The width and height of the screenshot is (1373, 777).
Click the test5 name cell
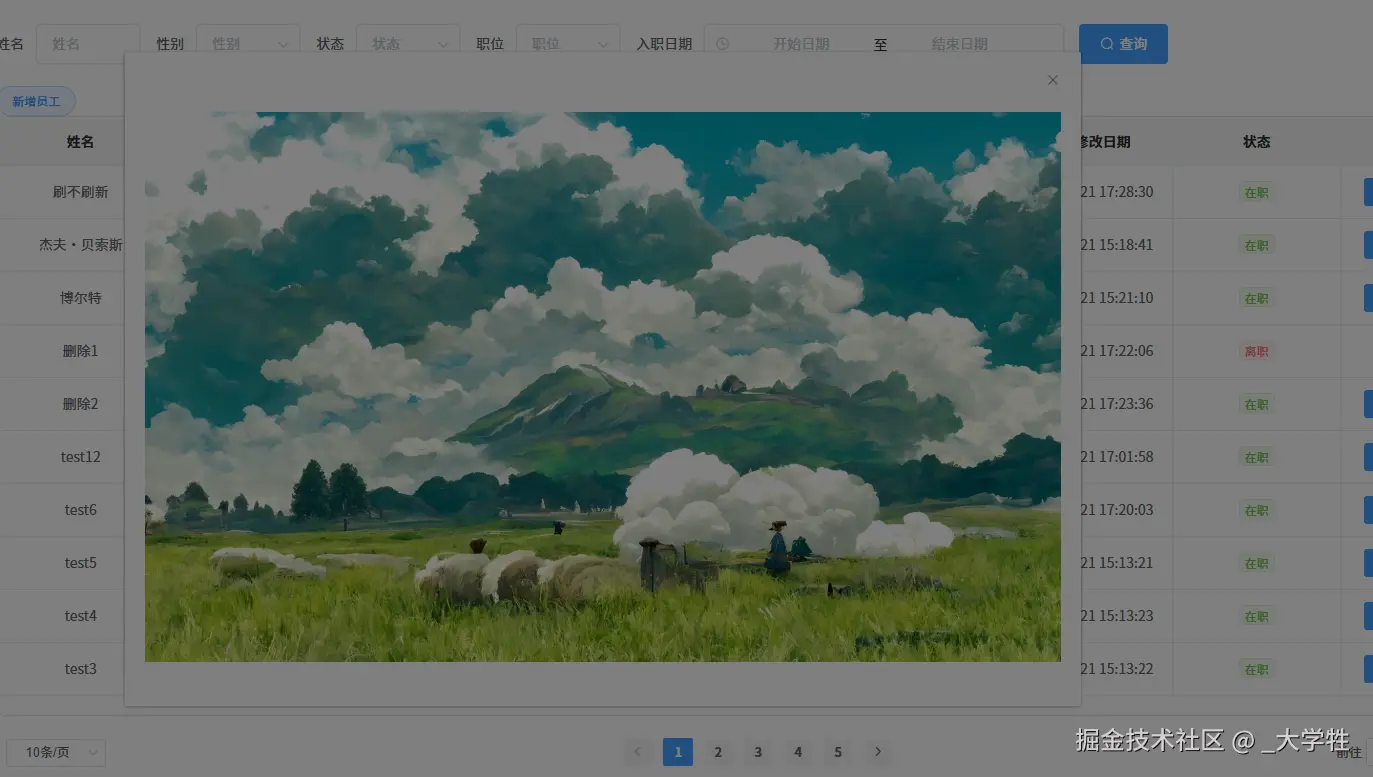[81, 563]
